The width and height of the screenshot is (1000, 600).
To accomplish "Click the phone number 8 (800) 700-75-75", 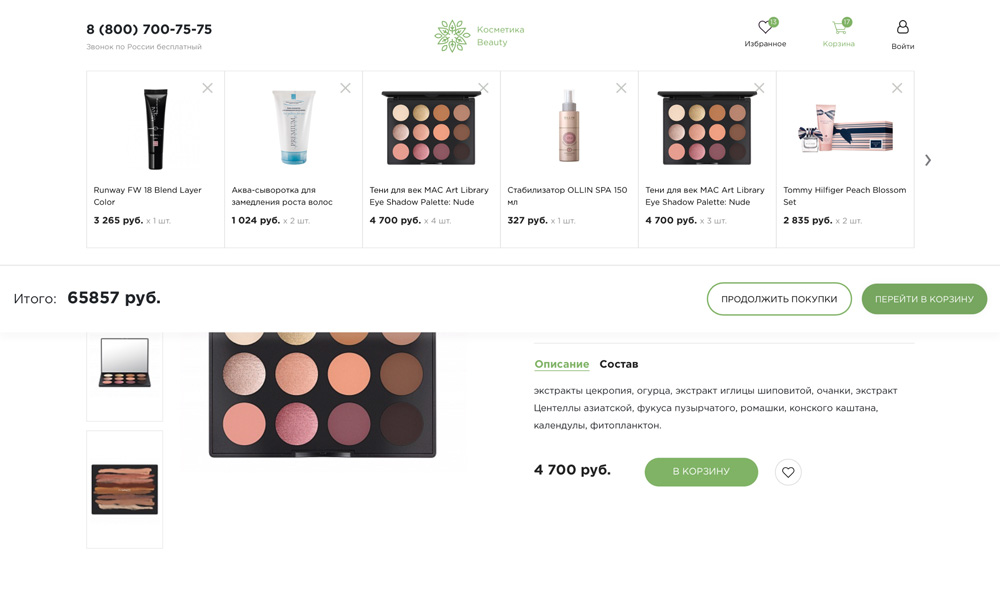I will coord(149,30).
